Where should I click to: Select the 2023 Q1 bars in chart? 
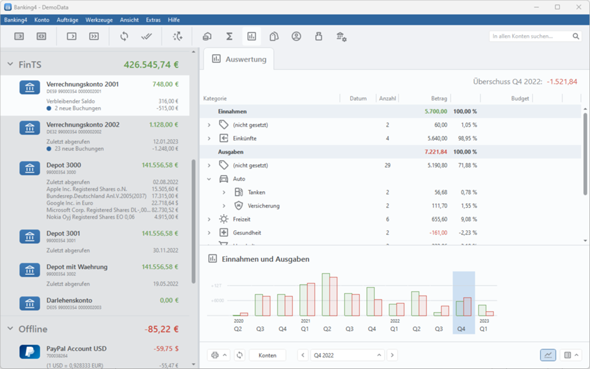[486, 310]
